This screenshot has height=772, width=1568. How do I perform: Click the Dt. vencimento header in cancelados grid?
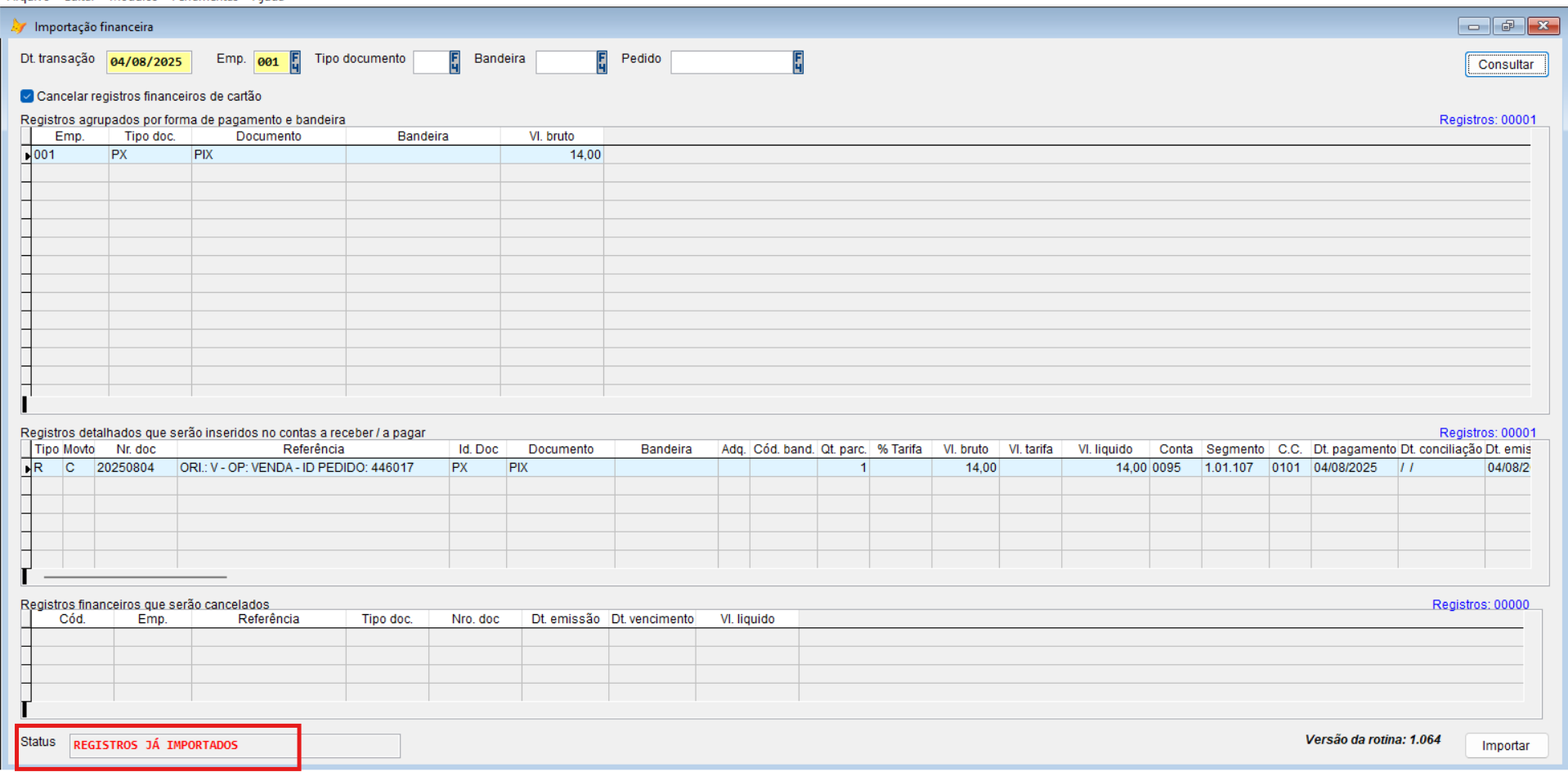coord(652,619)
